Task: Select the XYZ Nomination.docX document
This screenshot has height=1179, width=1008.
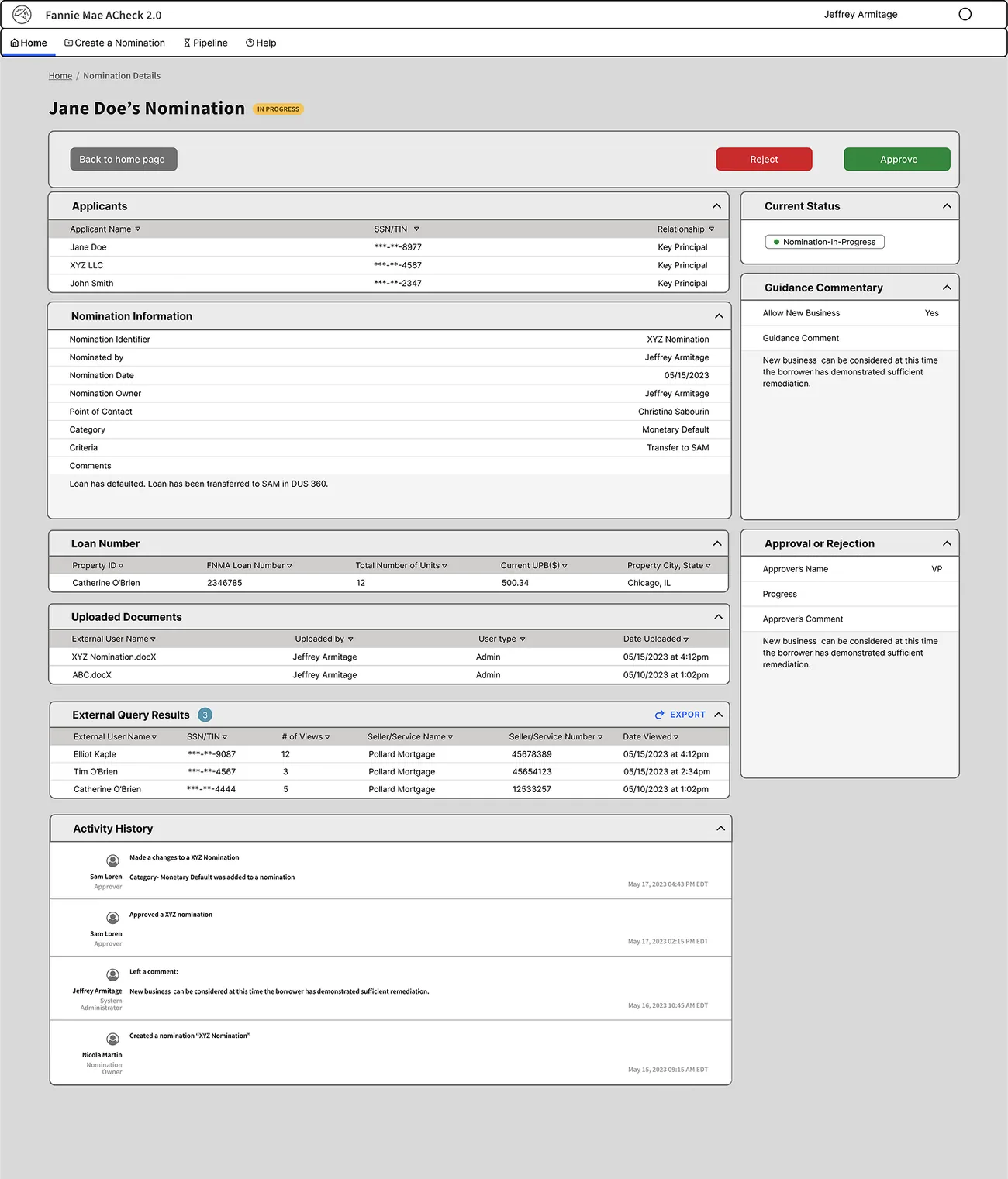Action: point(114,657)
